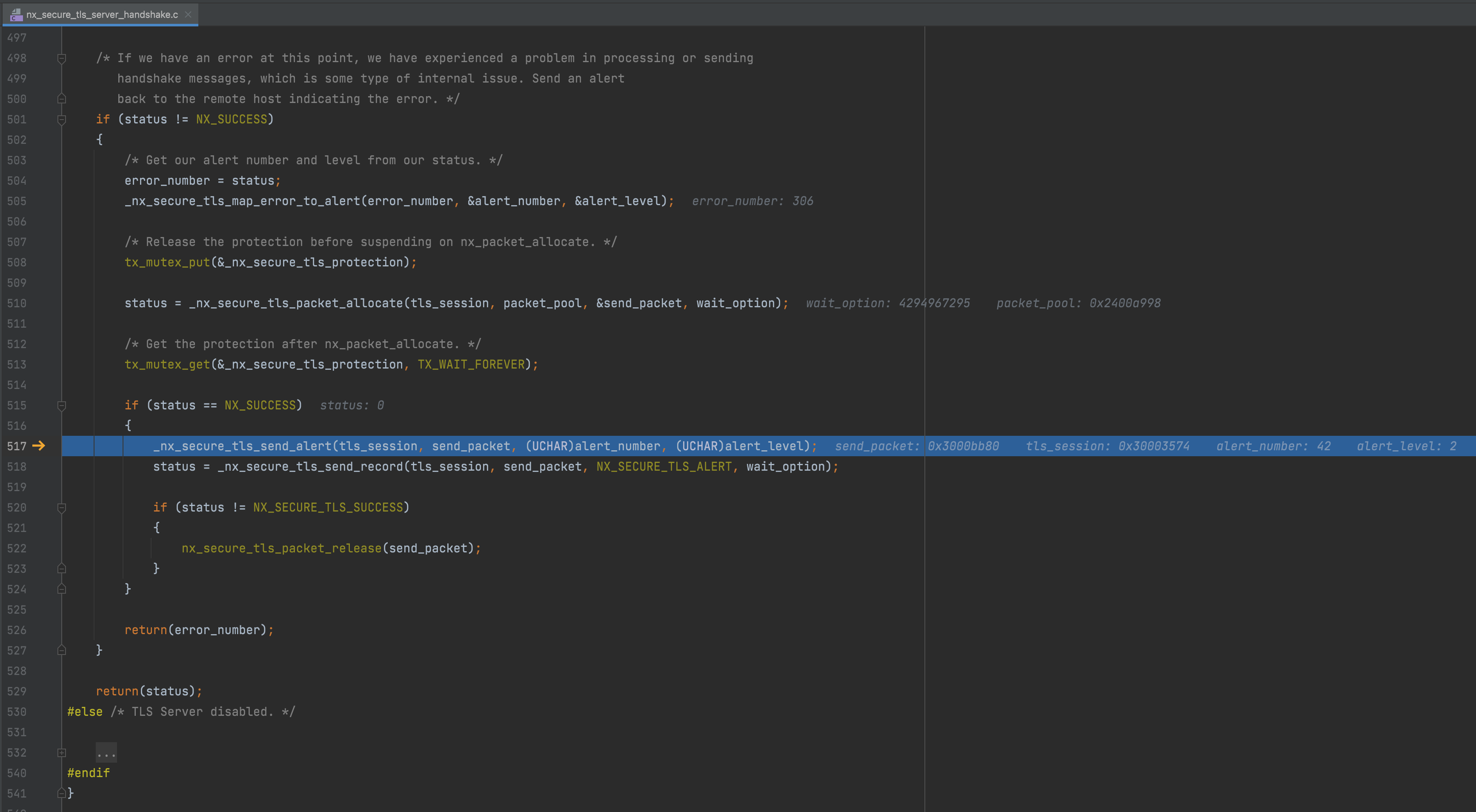1476x812 pixels.
Task: Click the inline hint error_number: 306
Action: point(752,201)
